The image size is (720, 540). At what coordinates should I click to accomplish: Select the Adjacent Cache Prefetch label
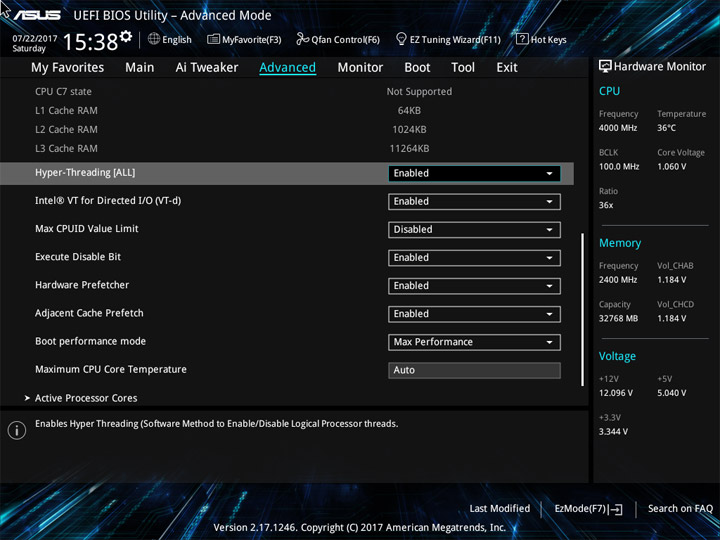89,313
